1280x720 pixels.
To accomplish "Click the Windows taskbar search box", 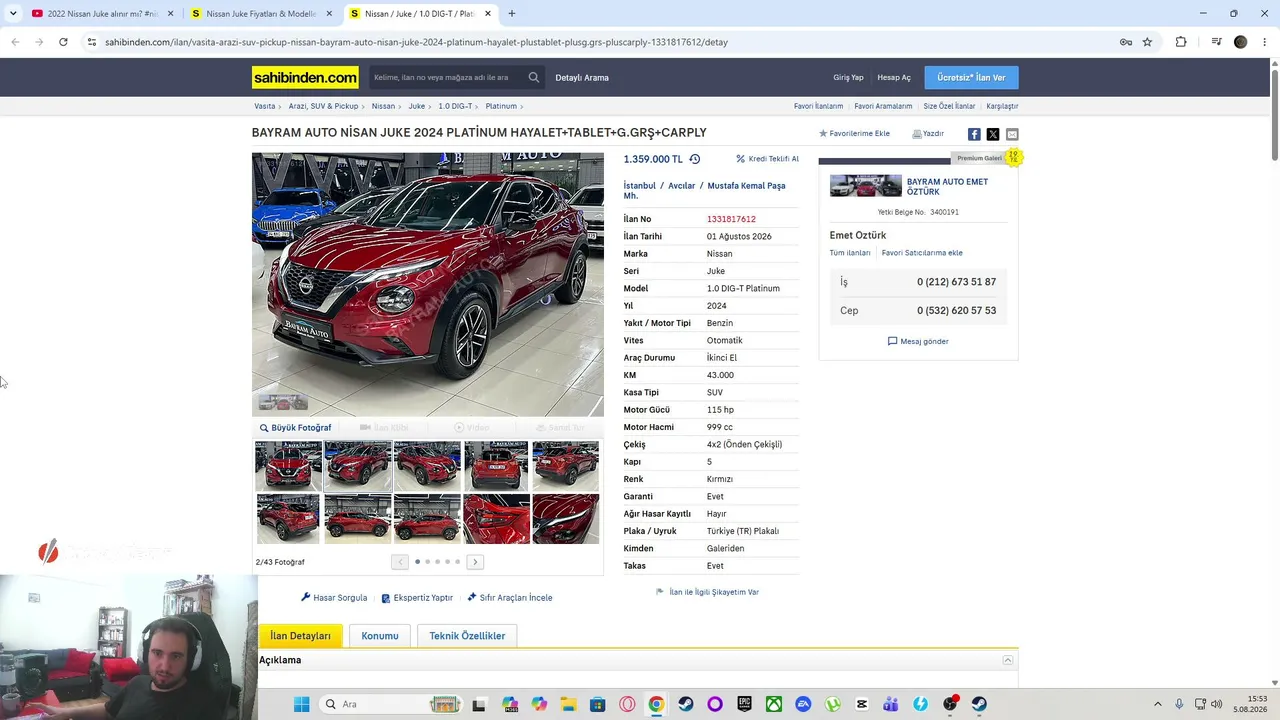I will pos(391,704).
